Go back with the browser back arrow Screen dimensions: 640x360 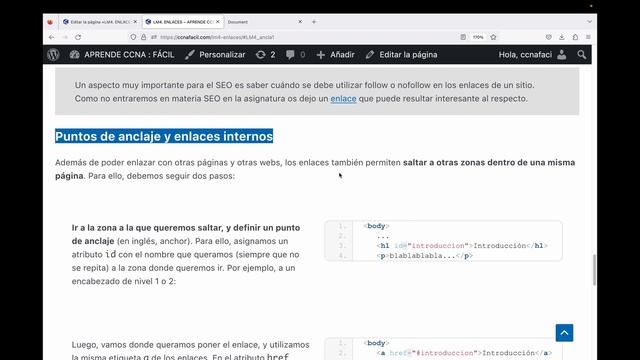click(x=51, y=37)
